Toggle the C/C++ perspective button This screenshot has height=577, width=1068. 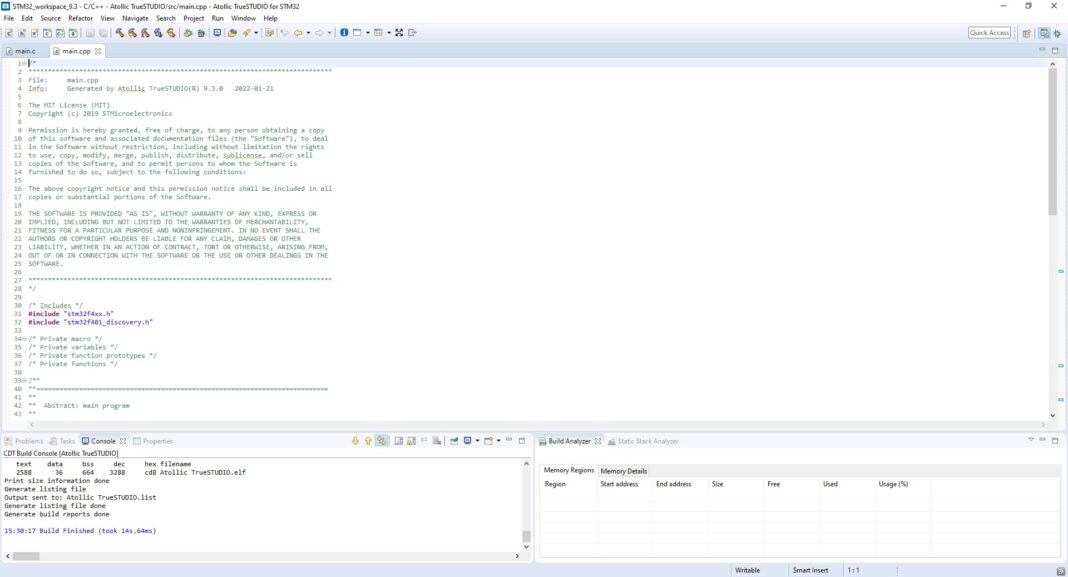tap(1043, 33)
